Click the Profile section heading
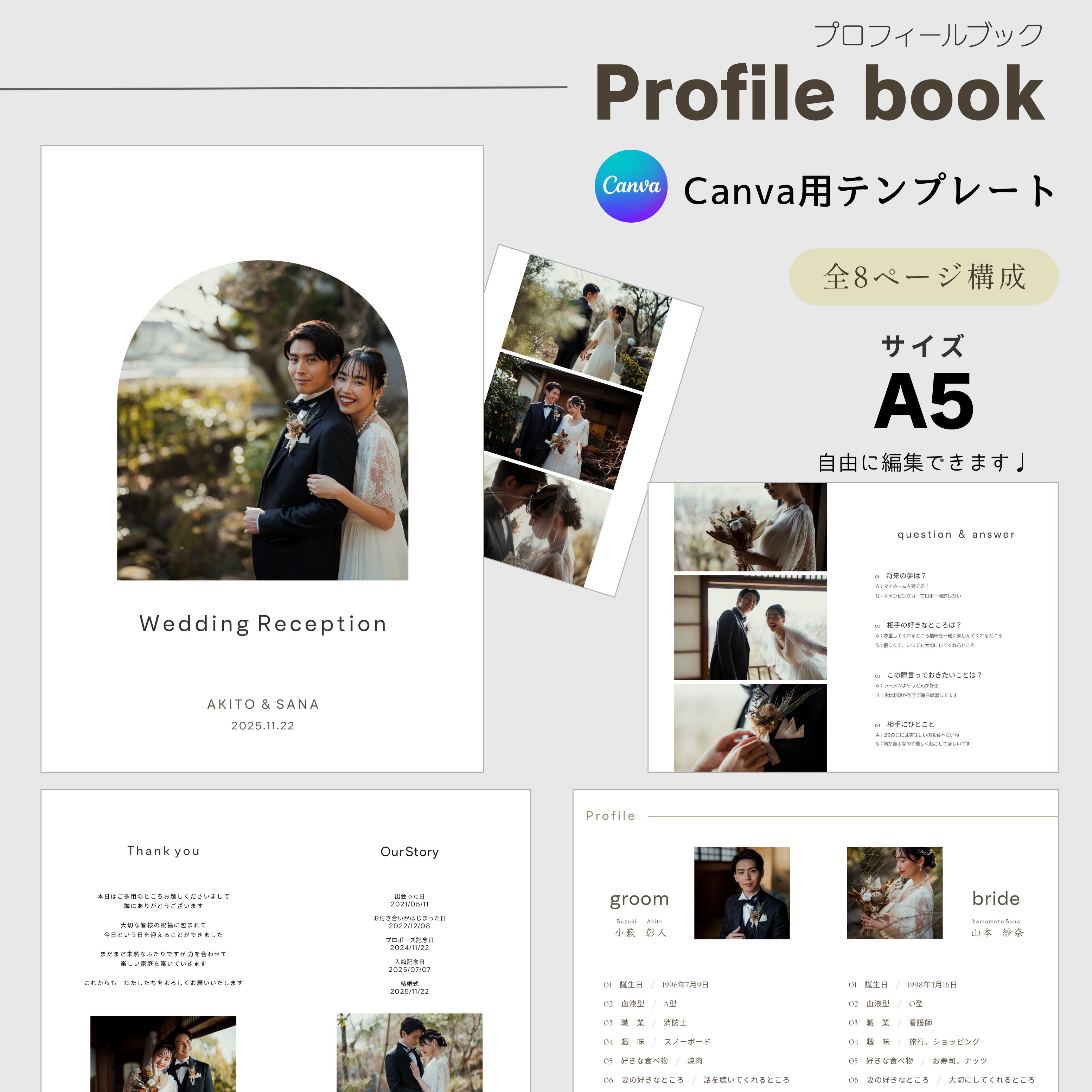Viewport: 1092px width, 1092px height. (x=611, y=816)
